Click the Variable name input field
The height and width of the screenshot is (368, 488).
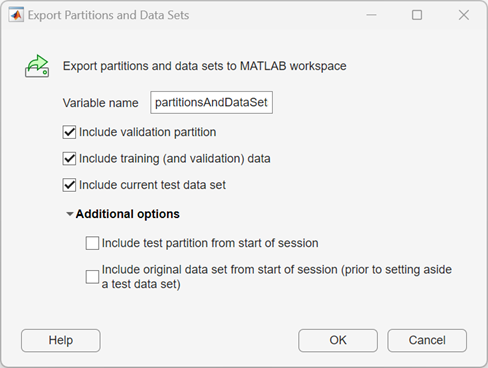211,103
